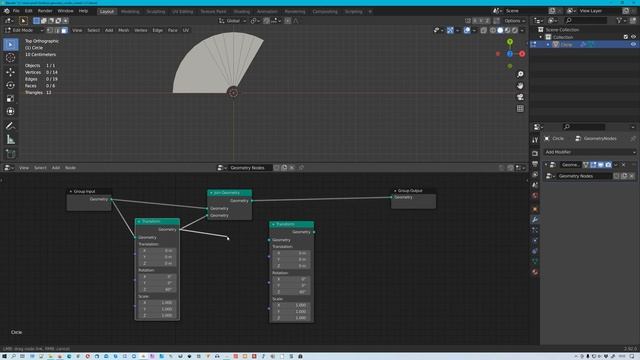Select the Annotate pencil tool
640x360 pixels.
point(11,126)
